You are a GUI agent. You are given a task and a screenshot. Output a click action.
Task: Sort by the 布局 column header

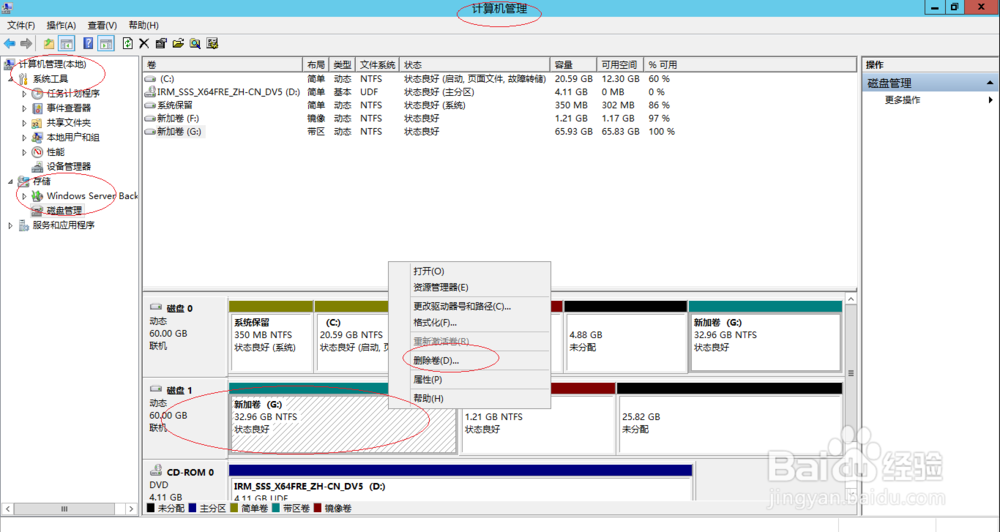click(316, 65)
